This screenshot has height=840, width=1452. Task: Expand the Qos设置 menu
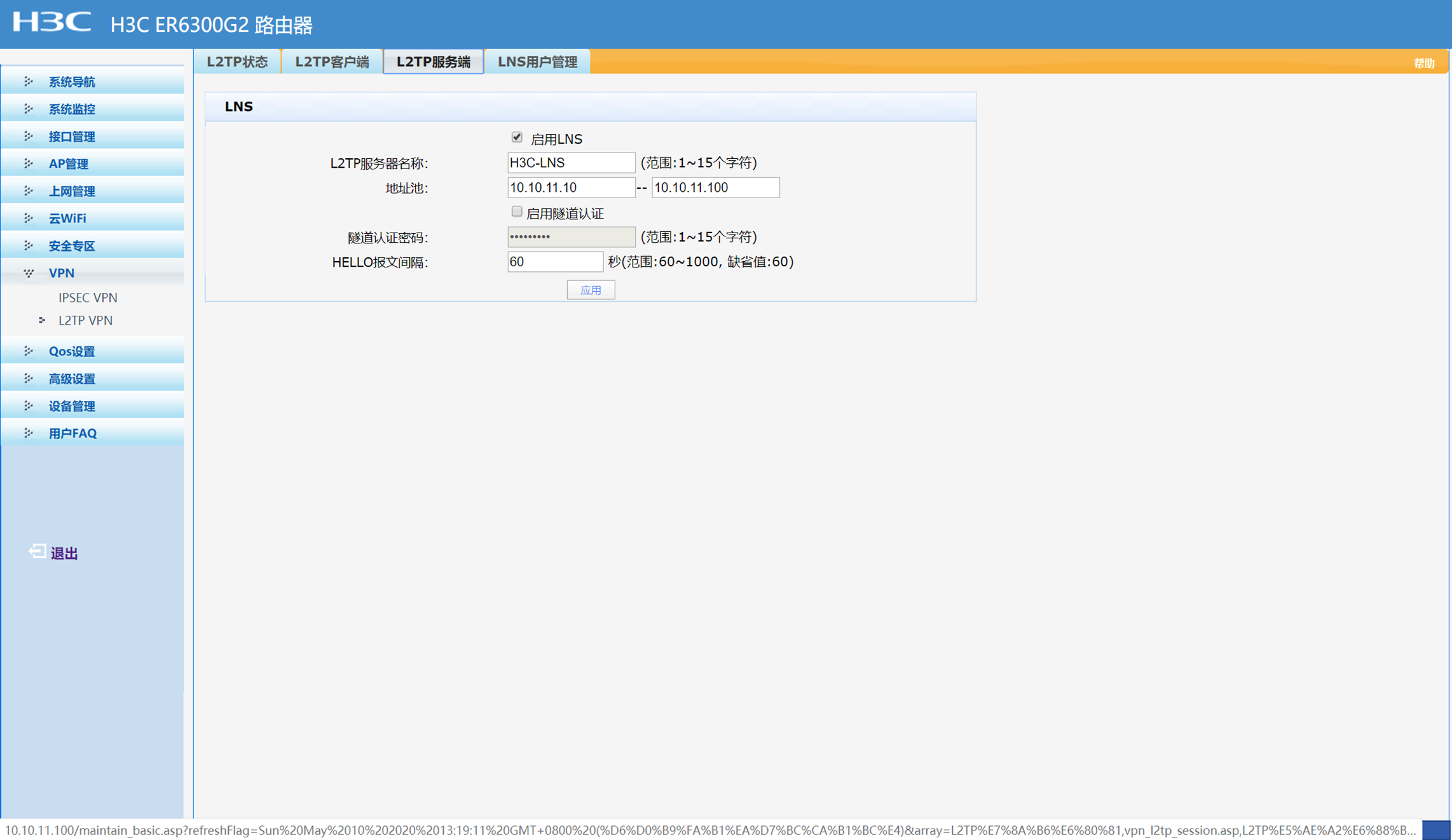click(72, 351)
